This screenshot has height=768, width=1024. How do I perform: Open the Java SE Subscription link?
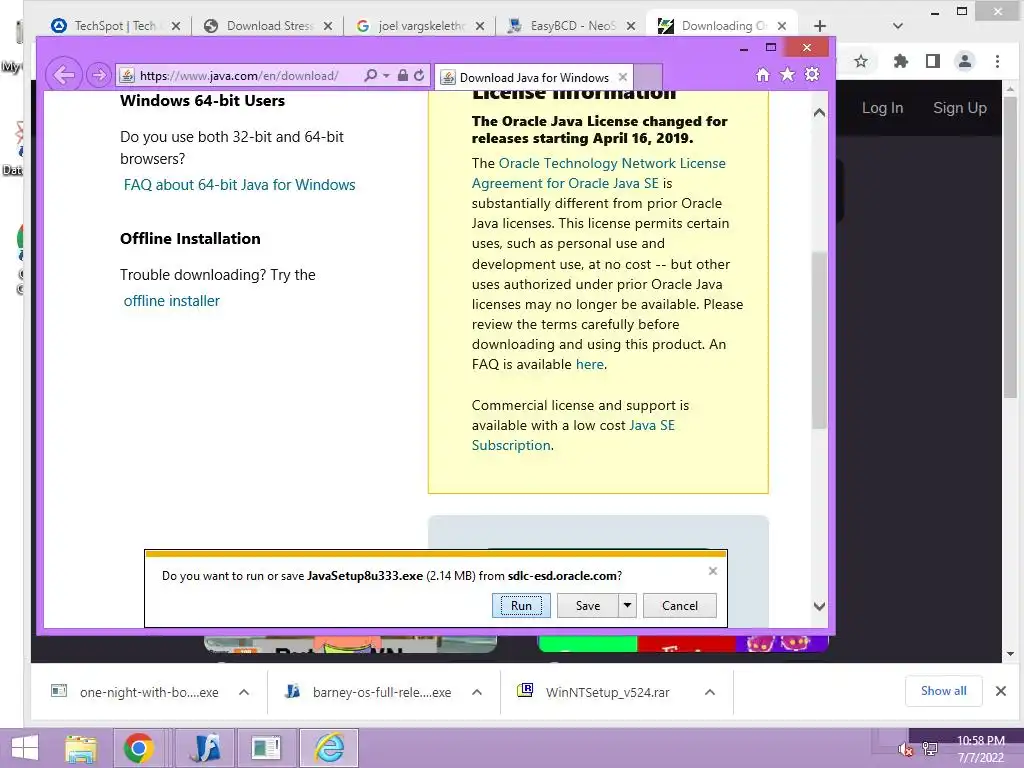click(x=573, y=435)
